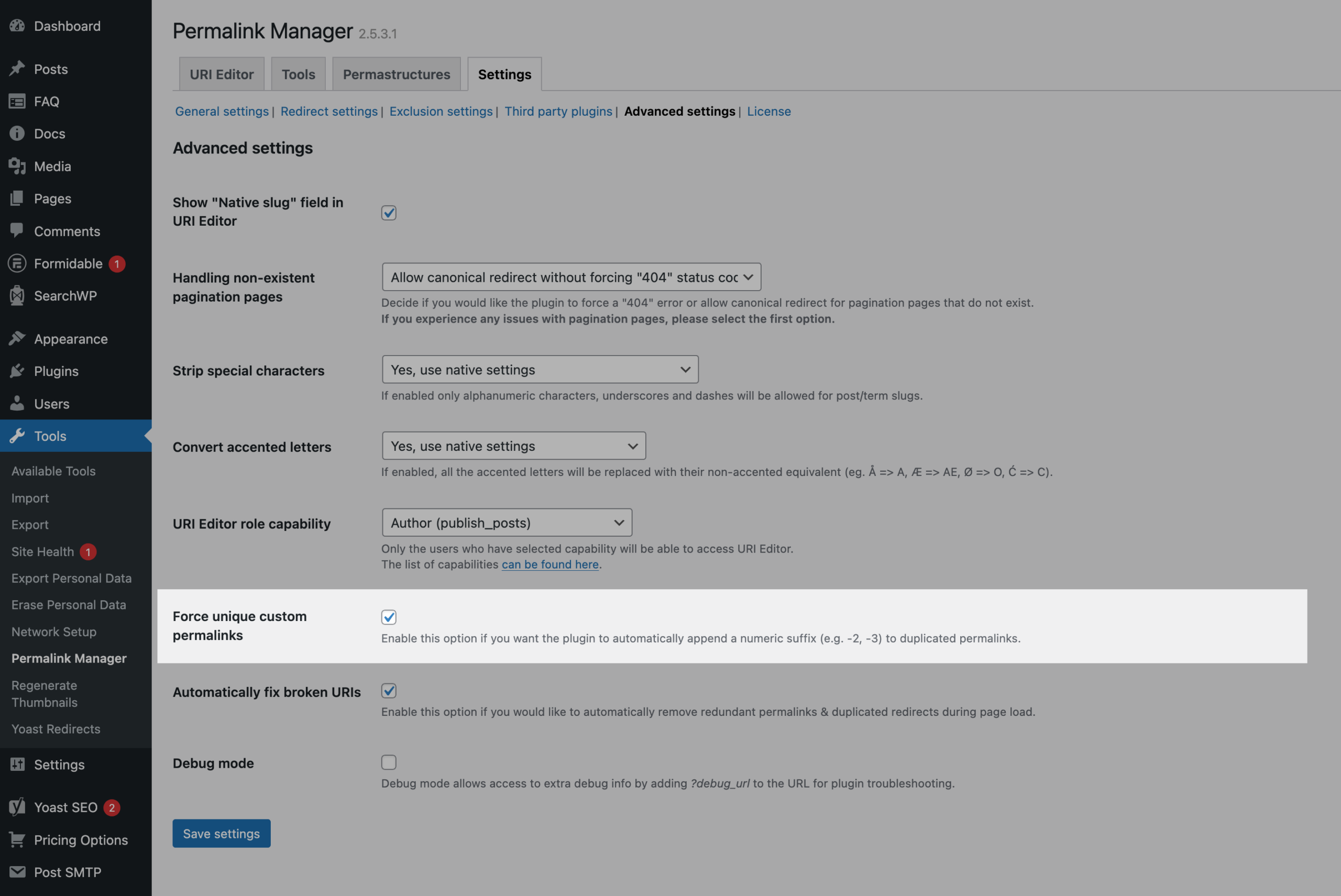
Task: Click the Save settings button
Action: [x=221, y=834]
